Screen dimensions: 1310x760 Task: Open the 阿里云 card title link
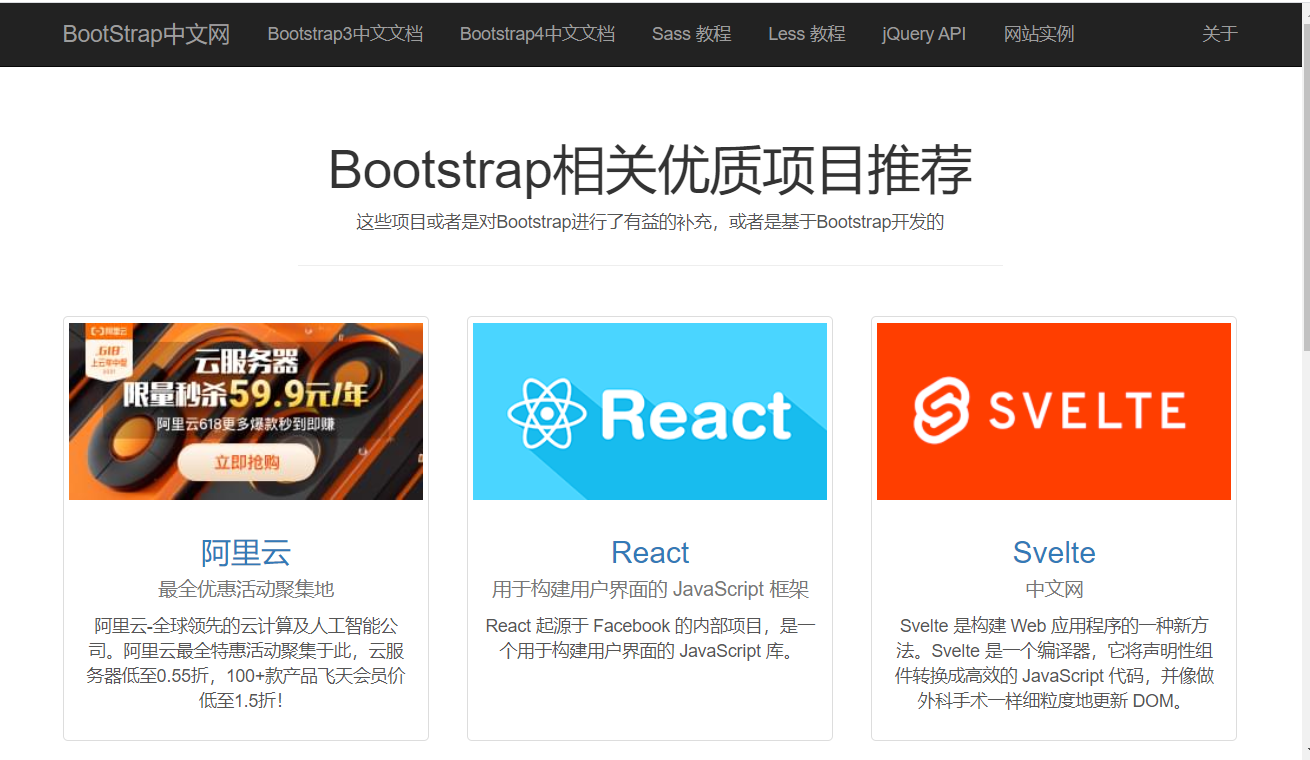tap(245, 551)
